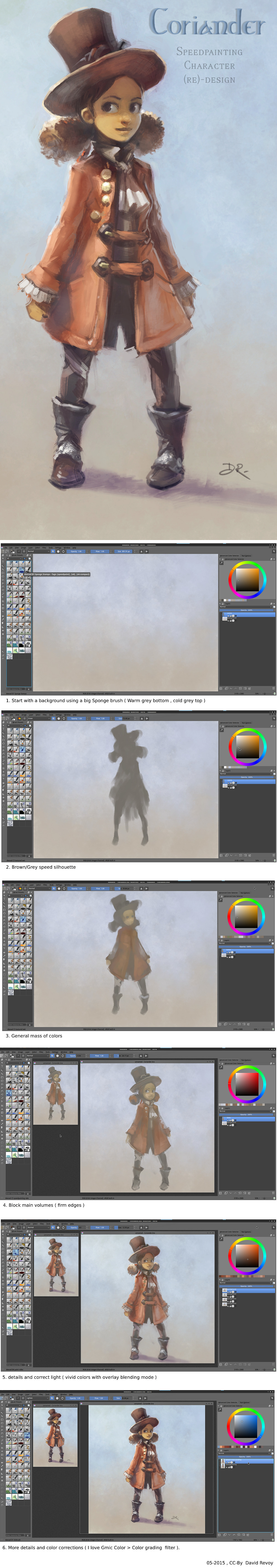Viewport: 277px width, 1568px height.
Task: Switch to Tool Options tab in step 1
Action: 246,556
